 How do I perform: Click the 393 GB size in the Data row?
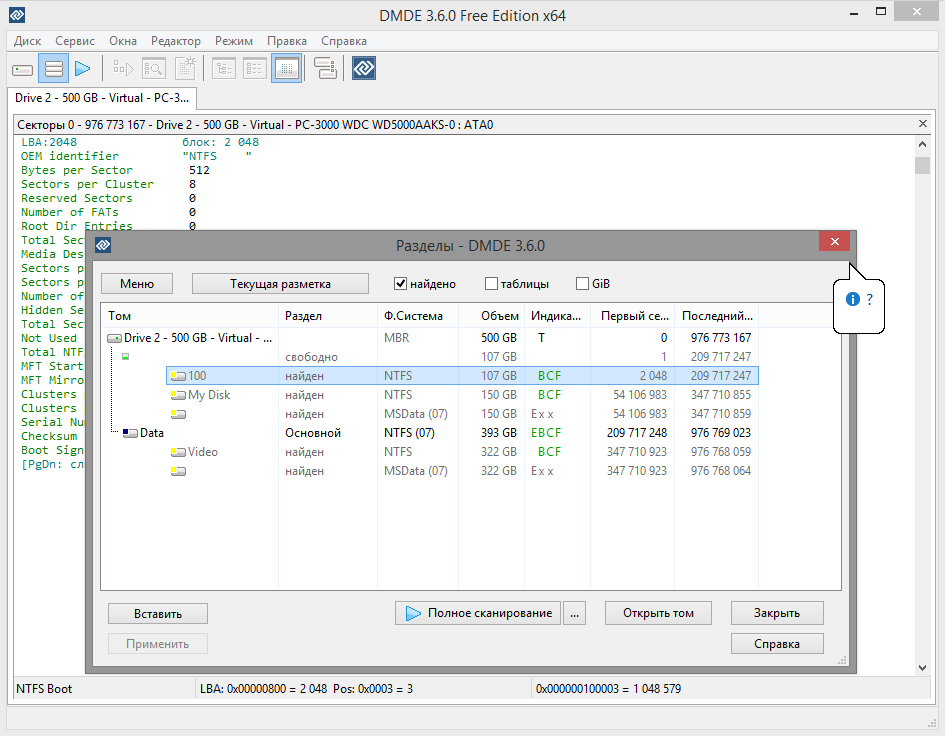(498, 433)
